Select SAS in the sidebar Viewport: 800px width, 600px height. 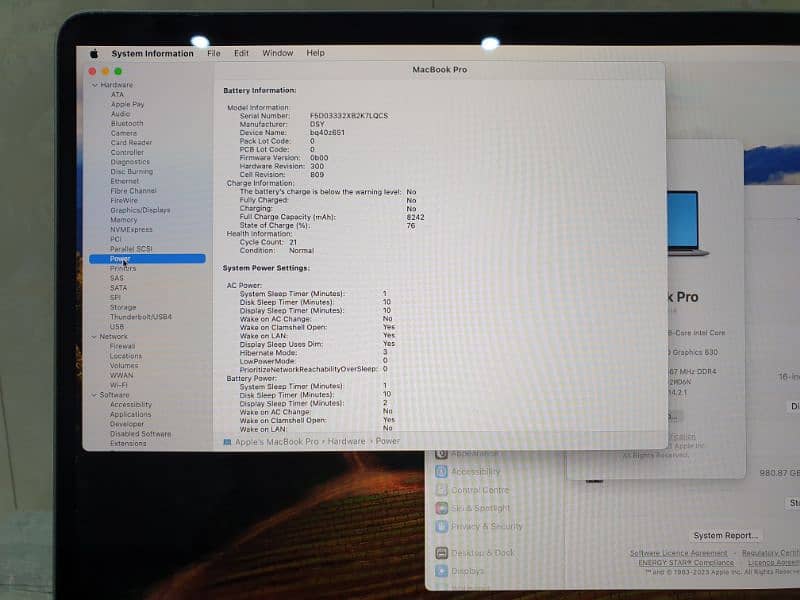117,278
